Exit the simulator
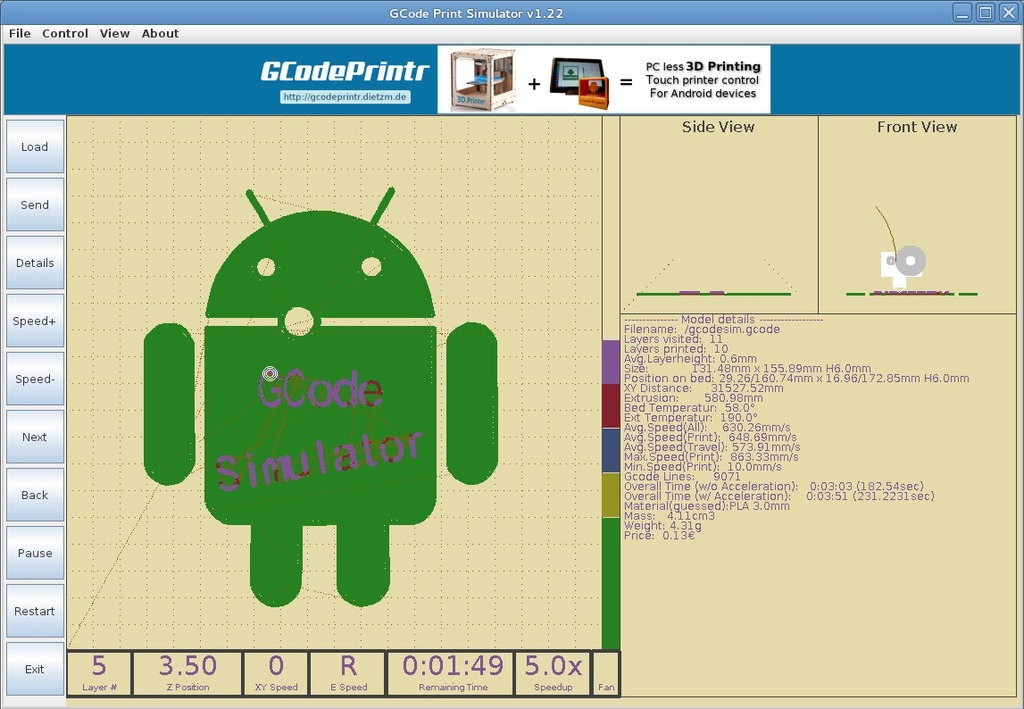The height and width of the screenshot is (709, 1024). pyautogui.click(x=35, y=669)
